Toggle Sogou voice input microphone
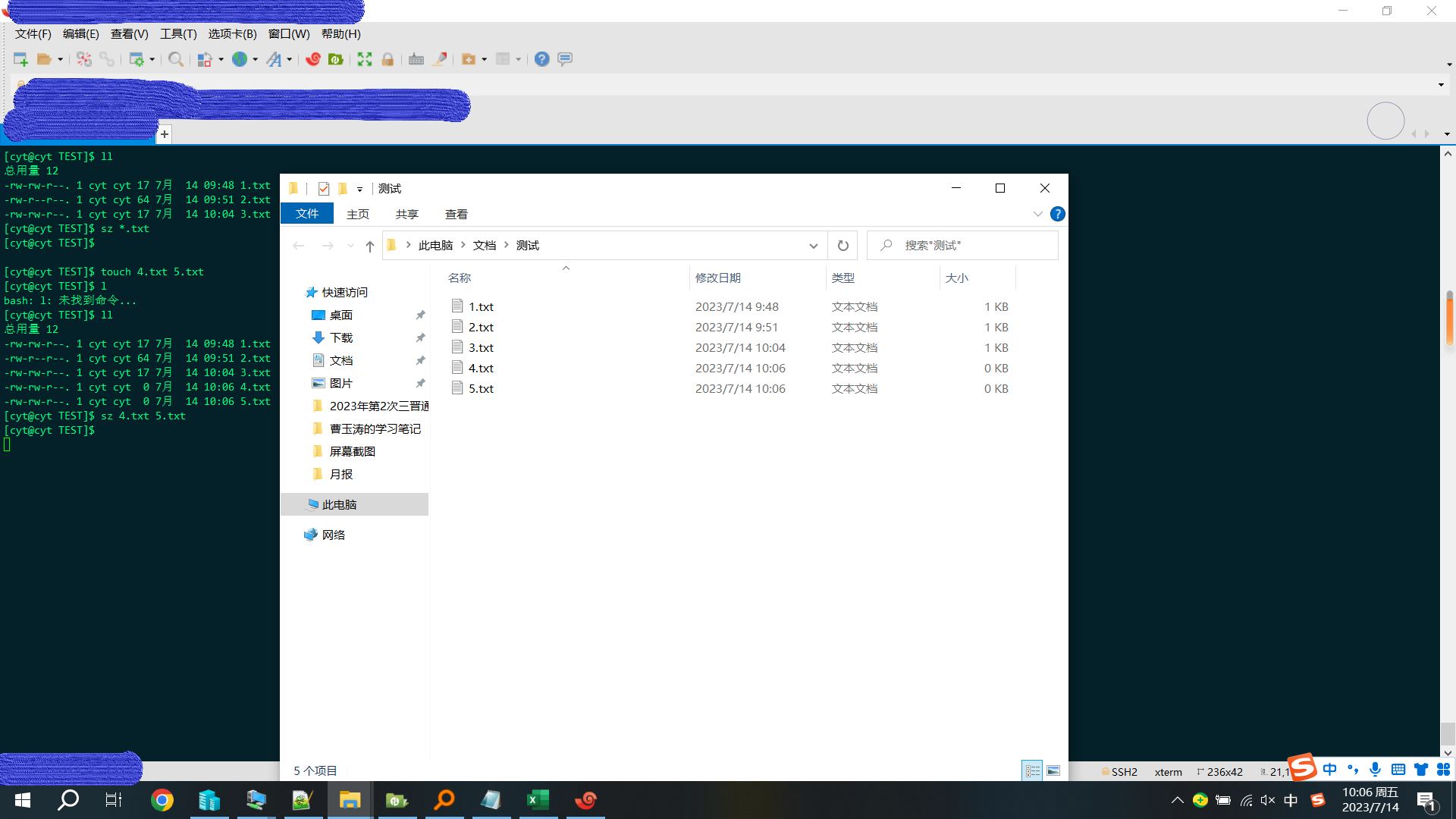The width and height of the screenshot is (1456, 819). (x=1375, y=770)
